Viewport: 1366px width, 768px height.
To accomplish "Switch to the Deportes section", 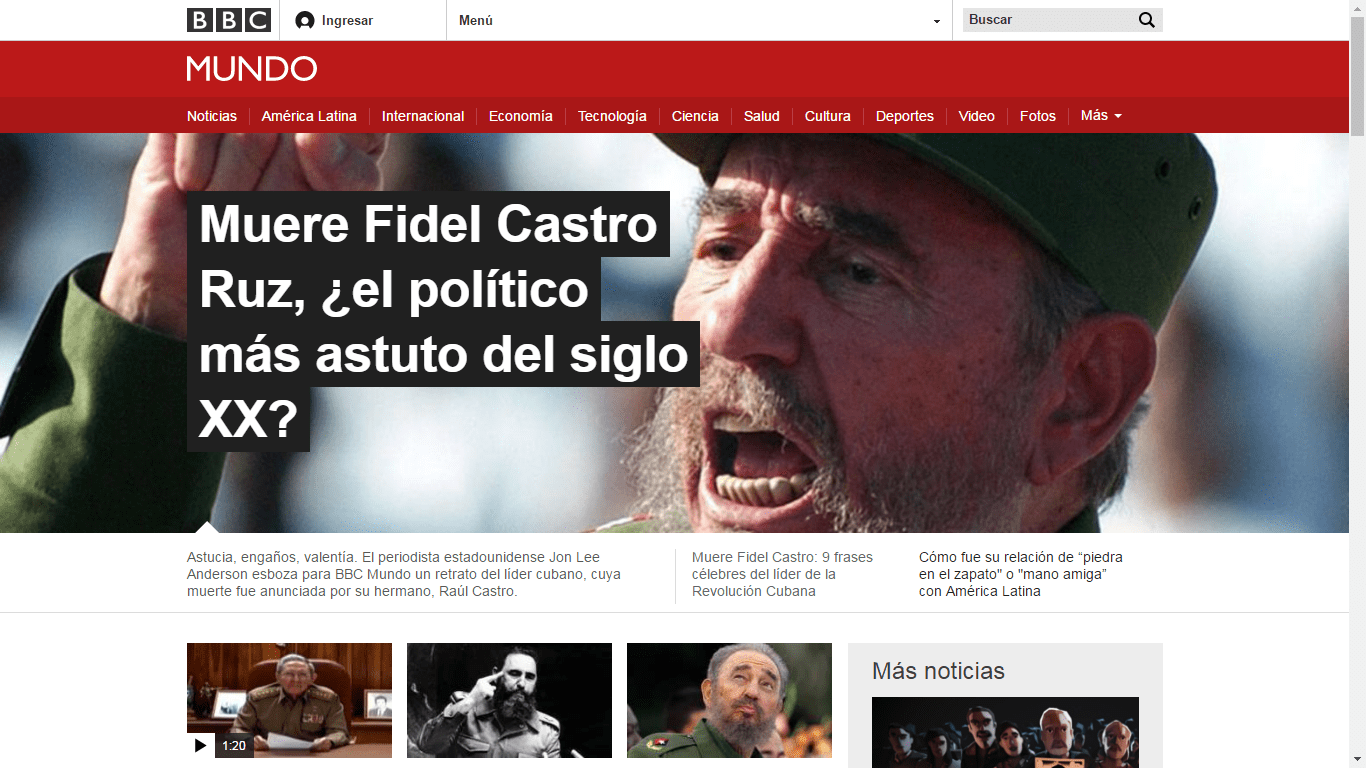I will tap(904, 115).
